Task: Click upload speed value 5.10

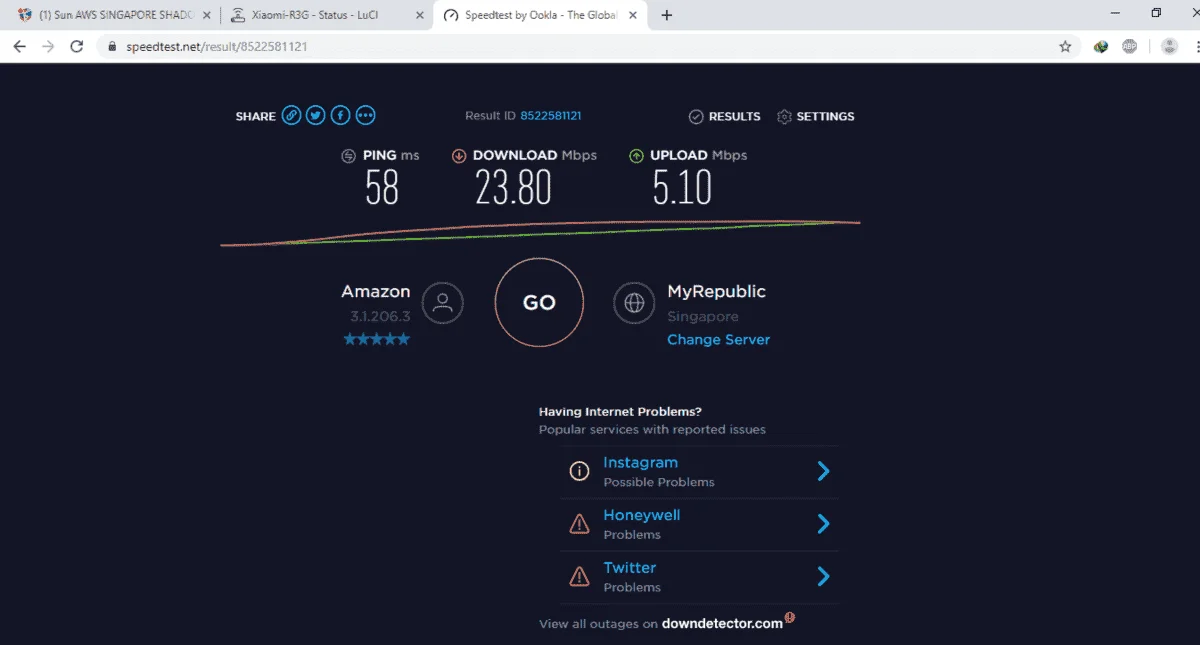Action: pos(682,187)
